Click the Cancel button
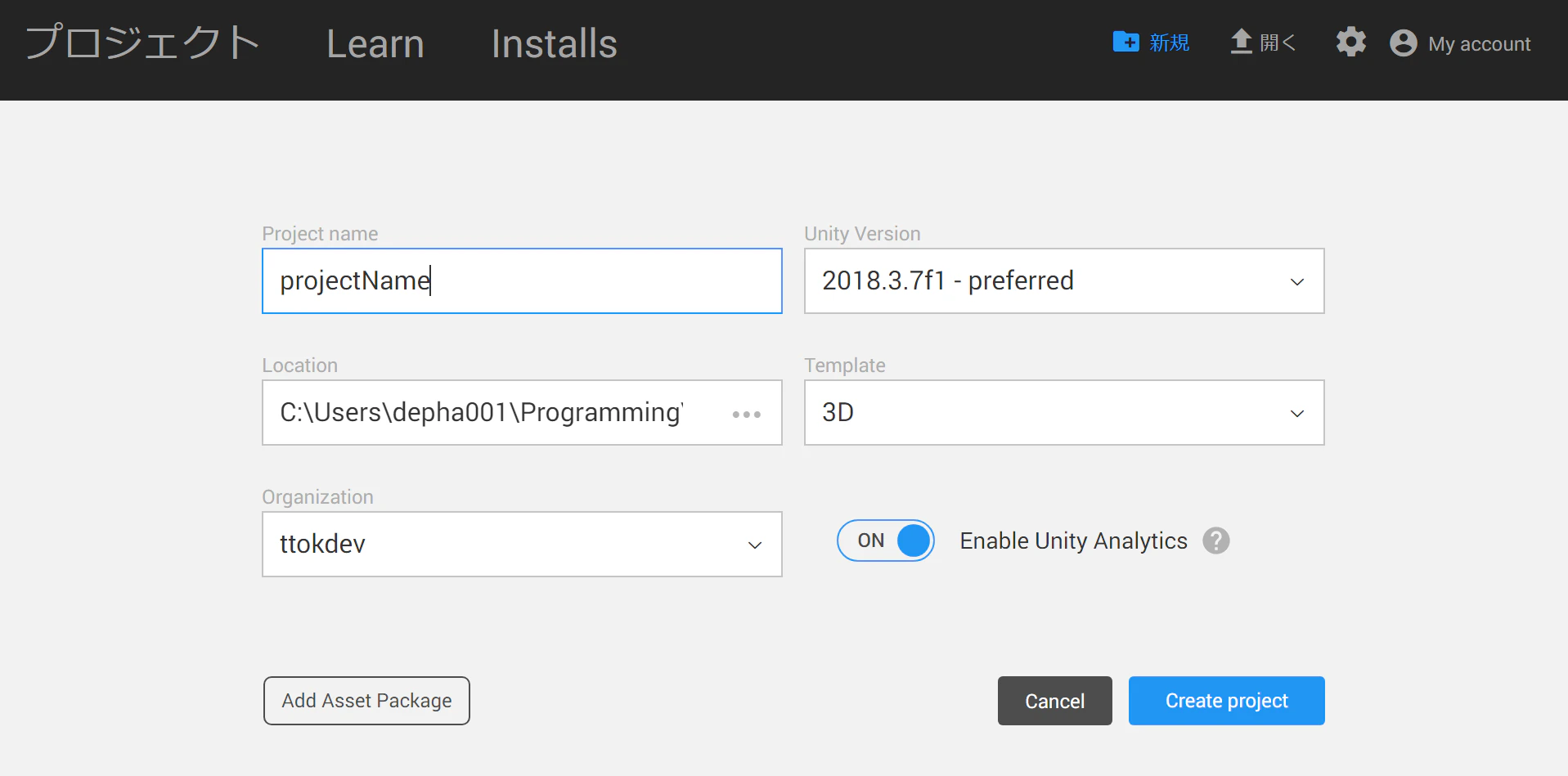The height and width of the screenshot is (776, 1568). [x=1055, y=701]
